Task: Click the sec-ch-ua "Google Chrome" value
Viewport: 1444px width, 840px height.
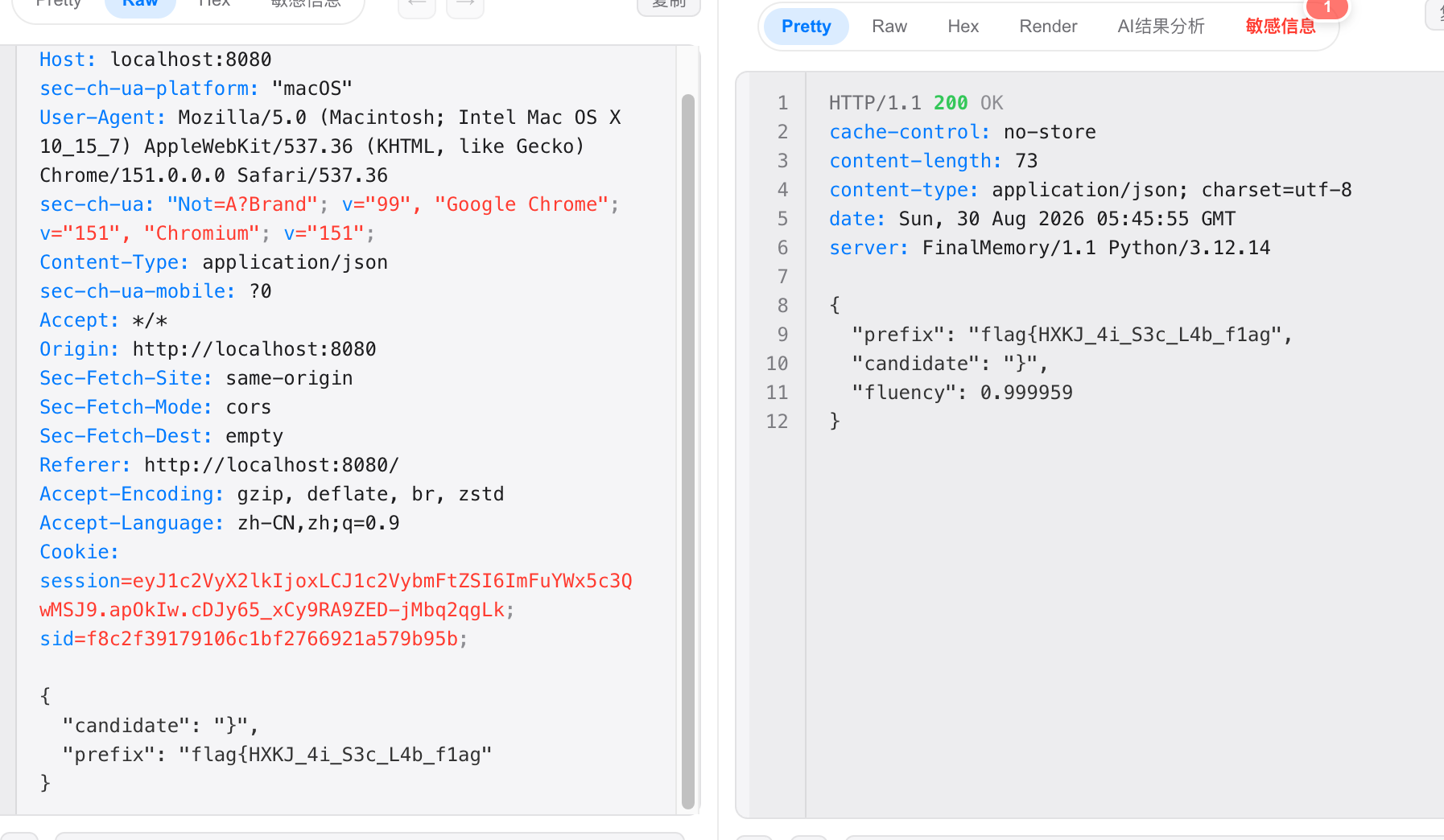Action: (522, 204)
